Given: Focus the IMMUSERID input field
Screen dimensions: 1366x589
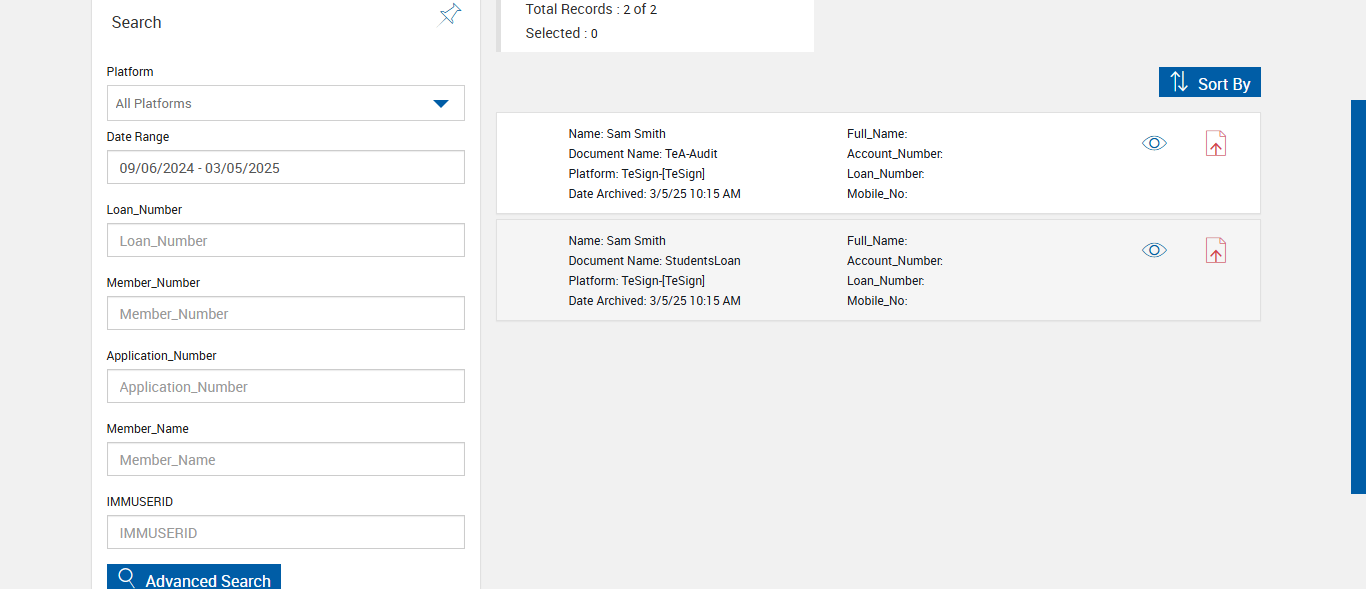Looking at the screenshot, I should pos(285,533).
